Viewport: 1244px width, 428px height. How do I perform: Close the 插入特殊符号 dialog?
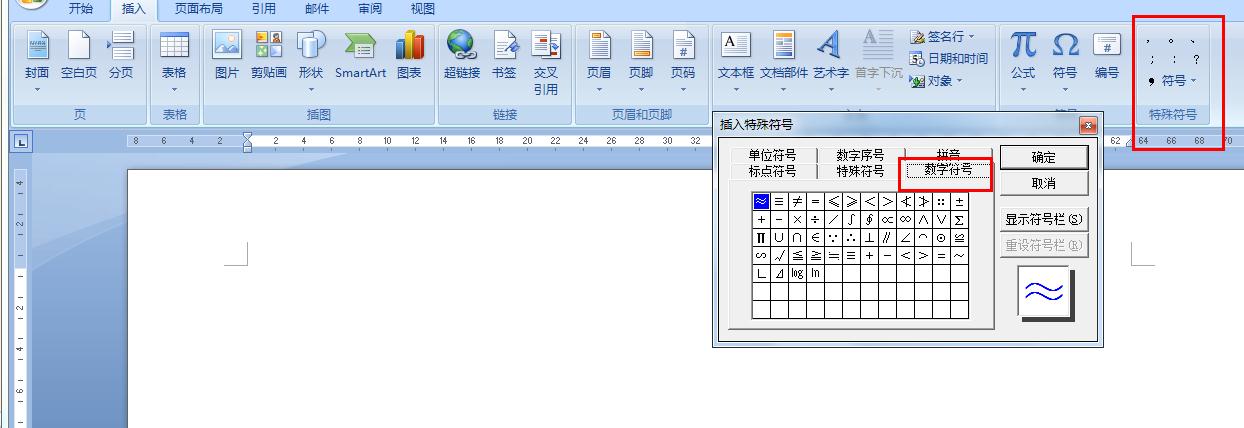coord(1088,126)
